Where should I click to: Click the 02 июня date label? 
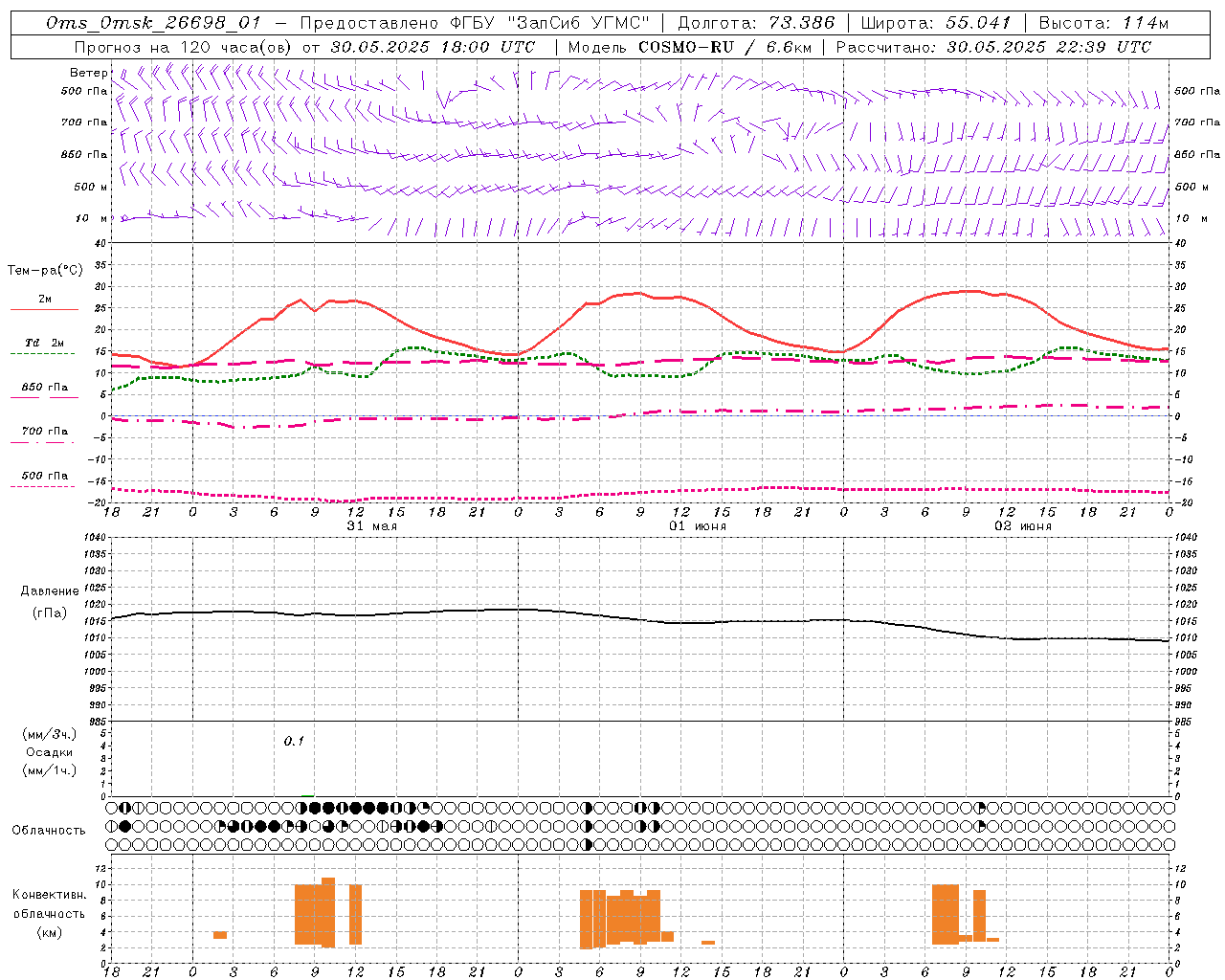click(1023, 526)
